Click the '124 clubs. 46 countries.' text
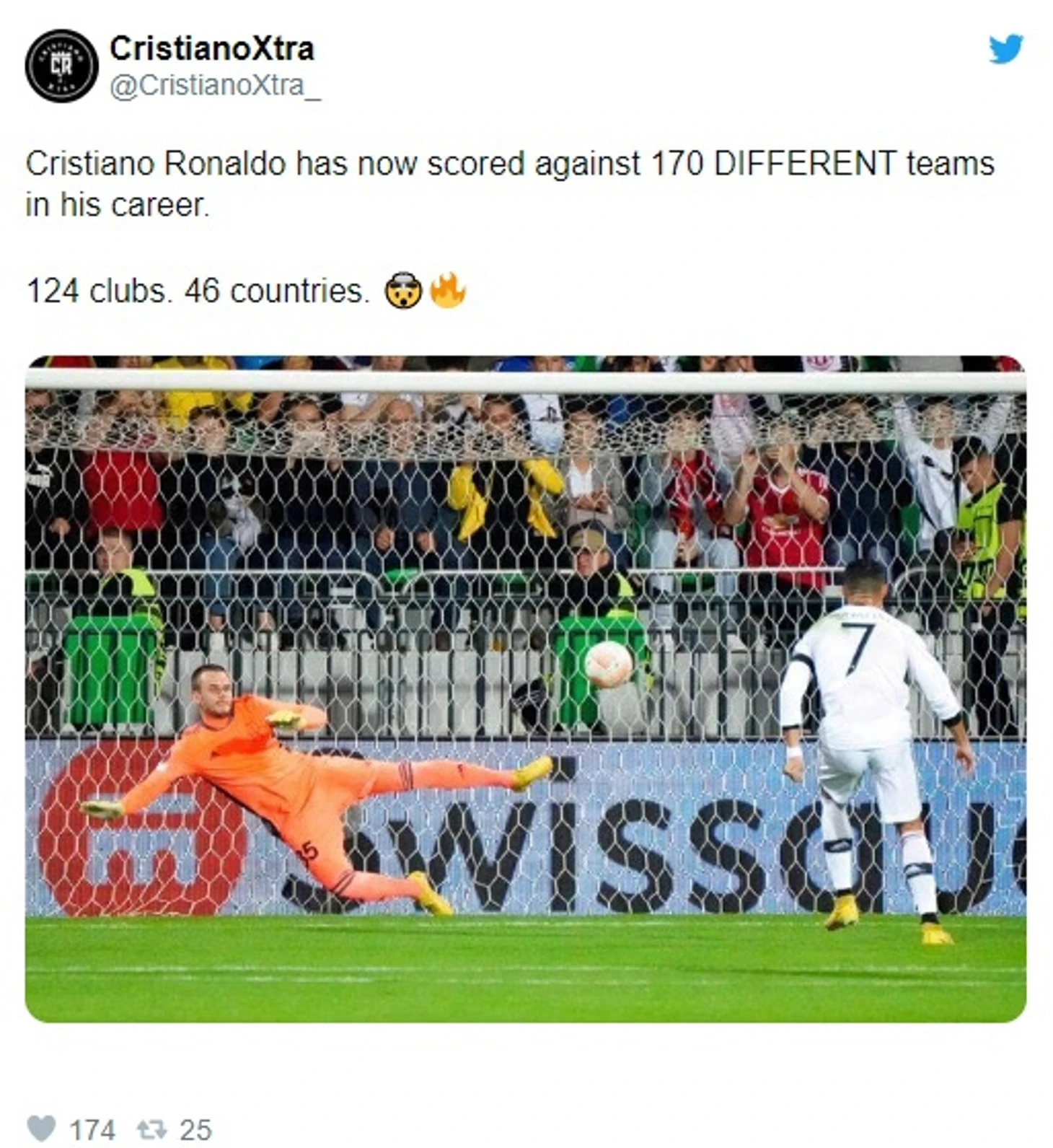 click(198, 292)
